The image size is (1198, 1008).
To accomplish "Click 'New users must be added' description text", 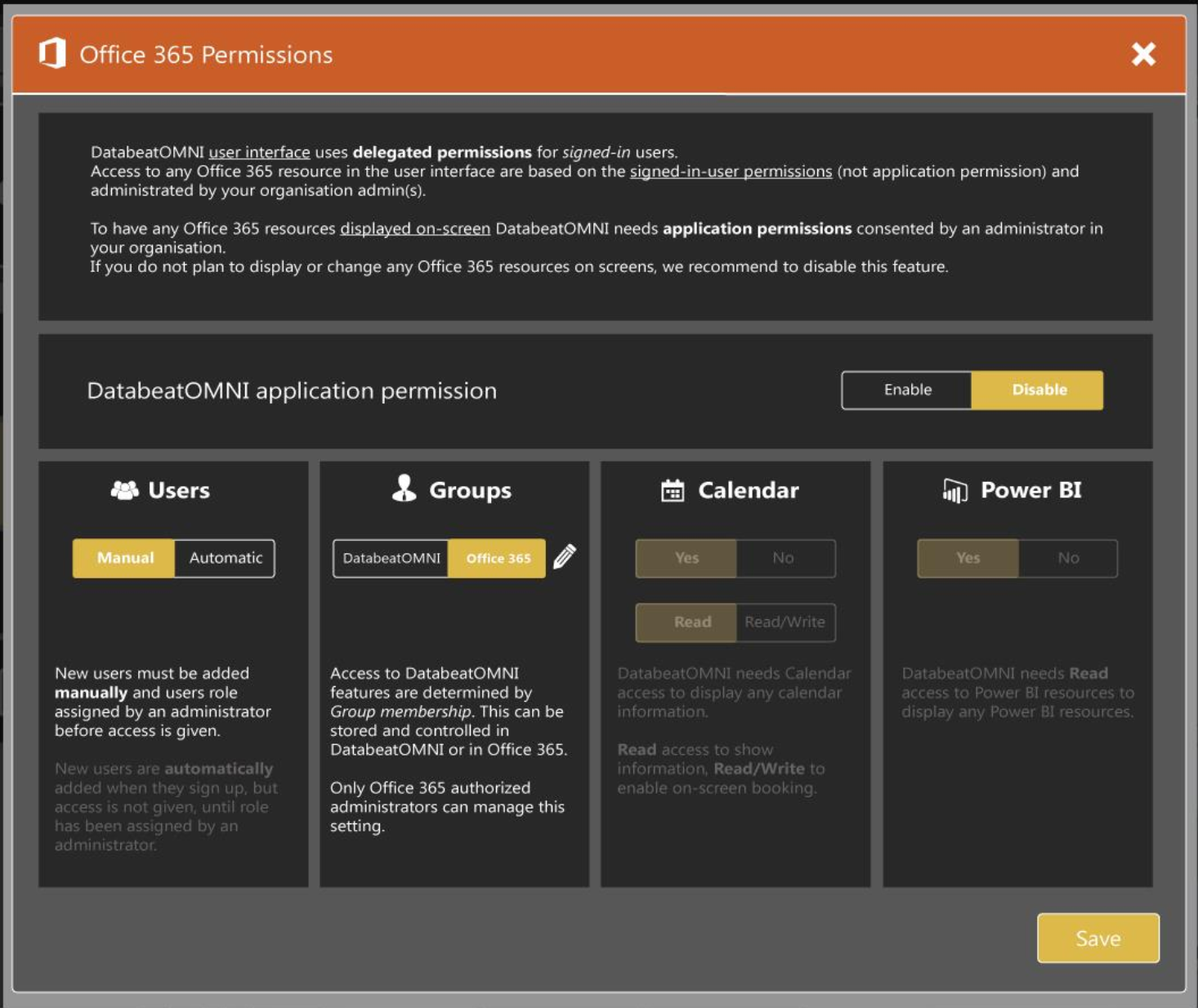I will [163, 702].
